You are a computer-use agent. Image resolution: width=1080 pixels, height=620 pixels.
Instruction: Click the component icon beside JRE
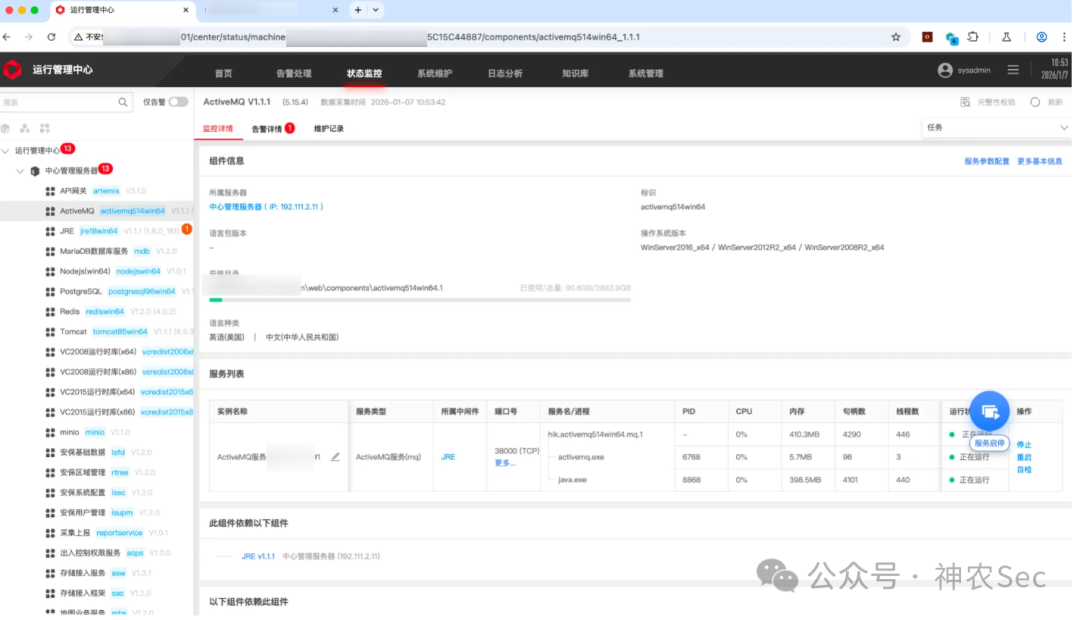(50, 231)
